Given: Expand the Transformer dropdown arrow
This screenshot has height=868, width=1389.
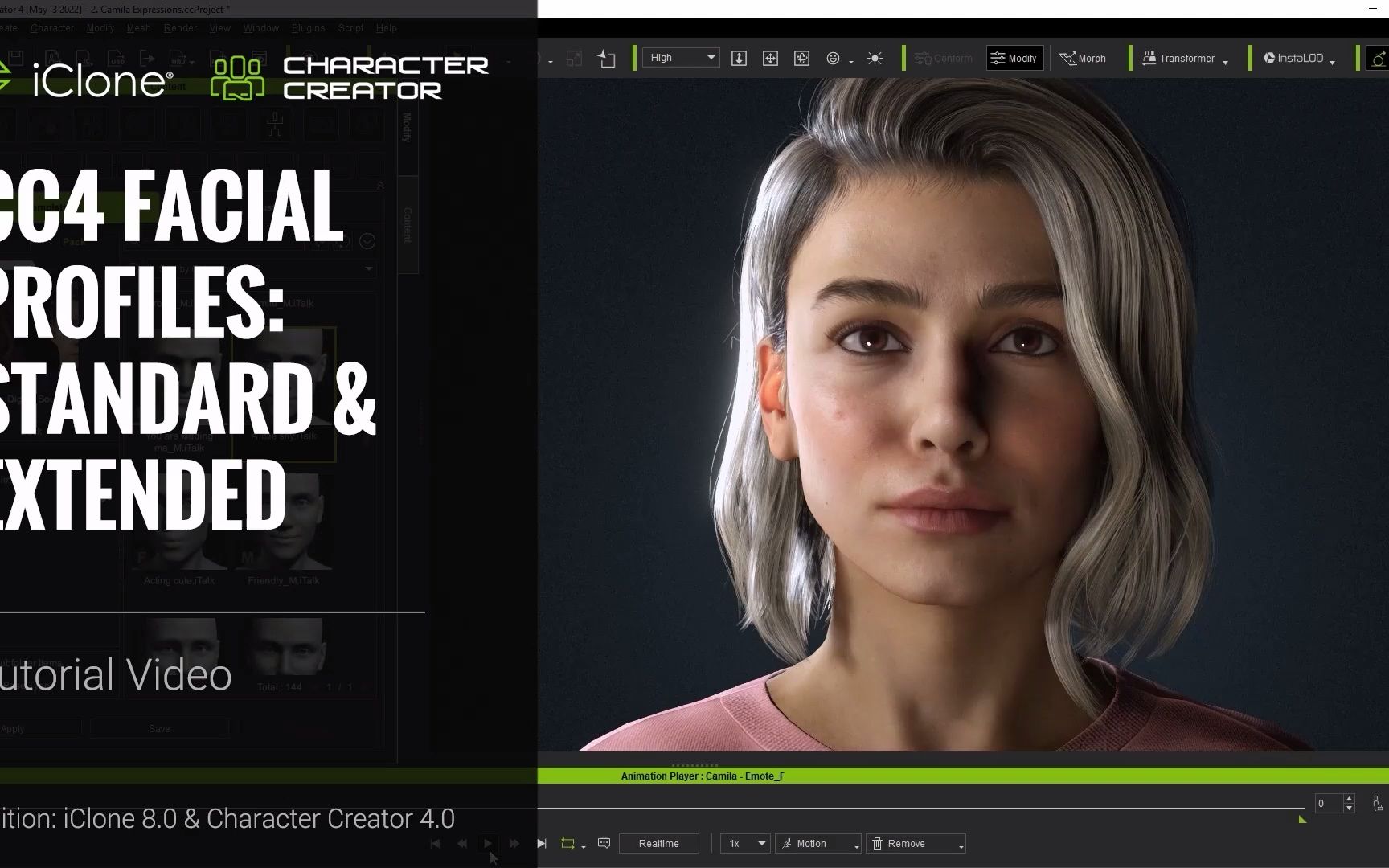Looking at the screenshot, I should 1225,62.
